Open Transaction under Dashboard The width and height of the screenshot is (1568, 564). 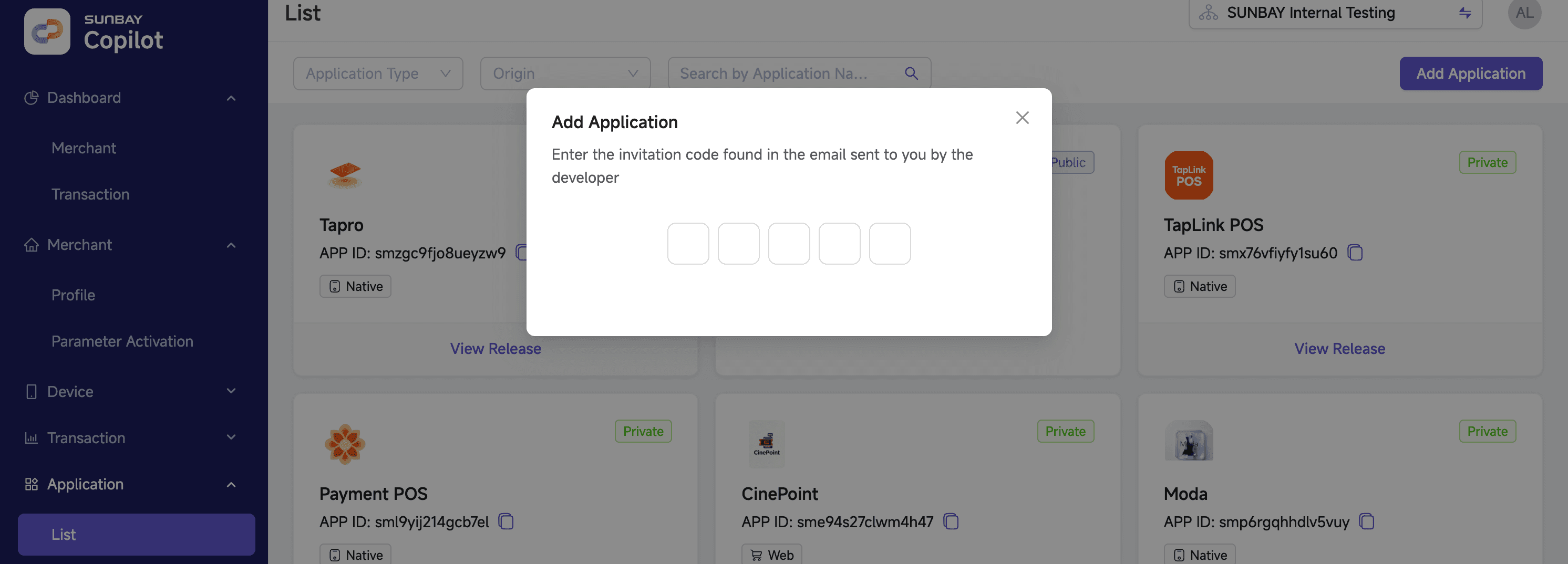(90, 194)
